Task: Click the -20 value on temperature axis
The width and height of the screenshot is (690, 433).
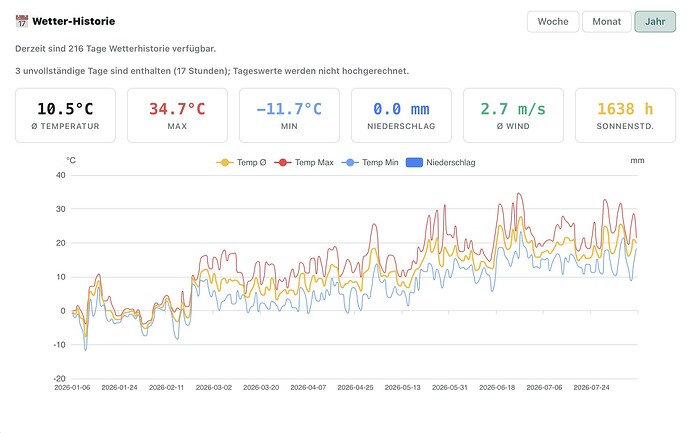Action: pyautogui.click(x=59, y=379)
